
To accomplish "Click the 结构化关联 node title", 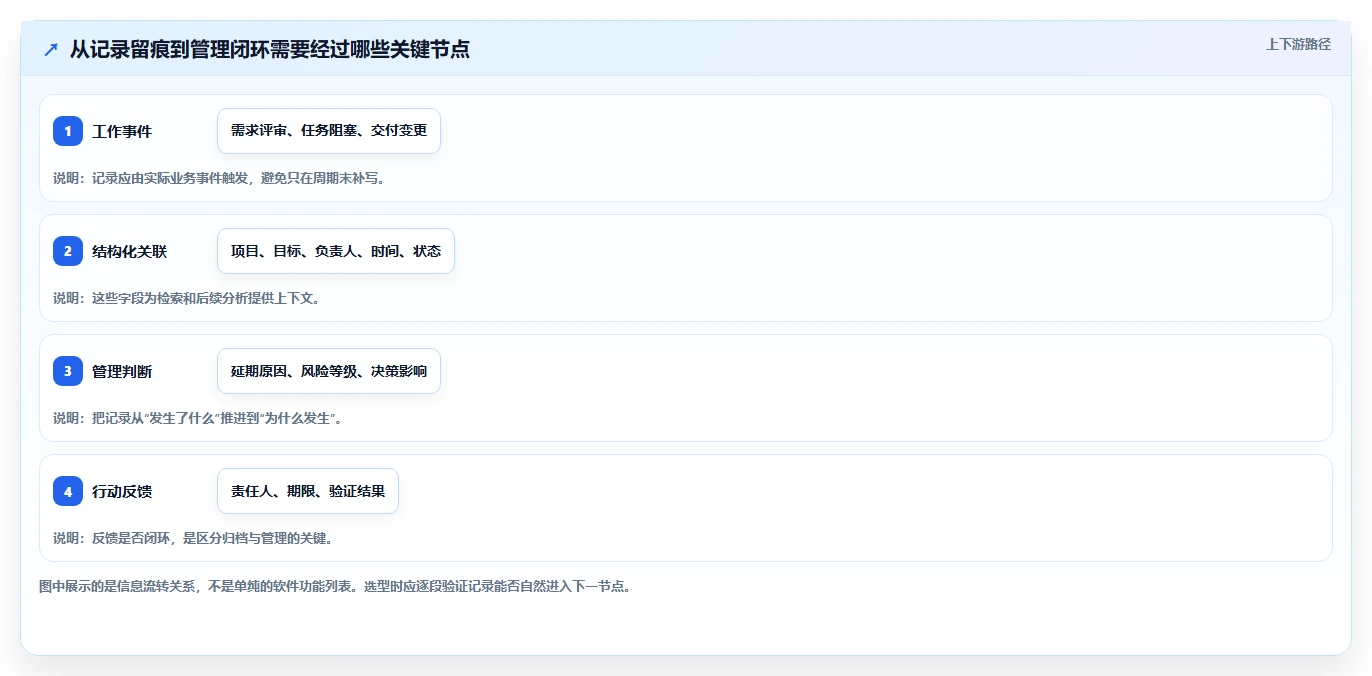I will pos(130,251).
